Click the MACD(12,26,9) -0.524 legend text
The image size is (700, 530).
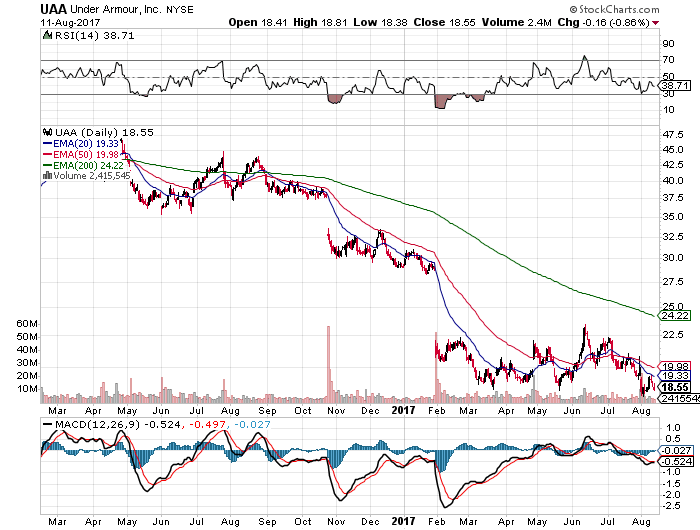(118, 425)
